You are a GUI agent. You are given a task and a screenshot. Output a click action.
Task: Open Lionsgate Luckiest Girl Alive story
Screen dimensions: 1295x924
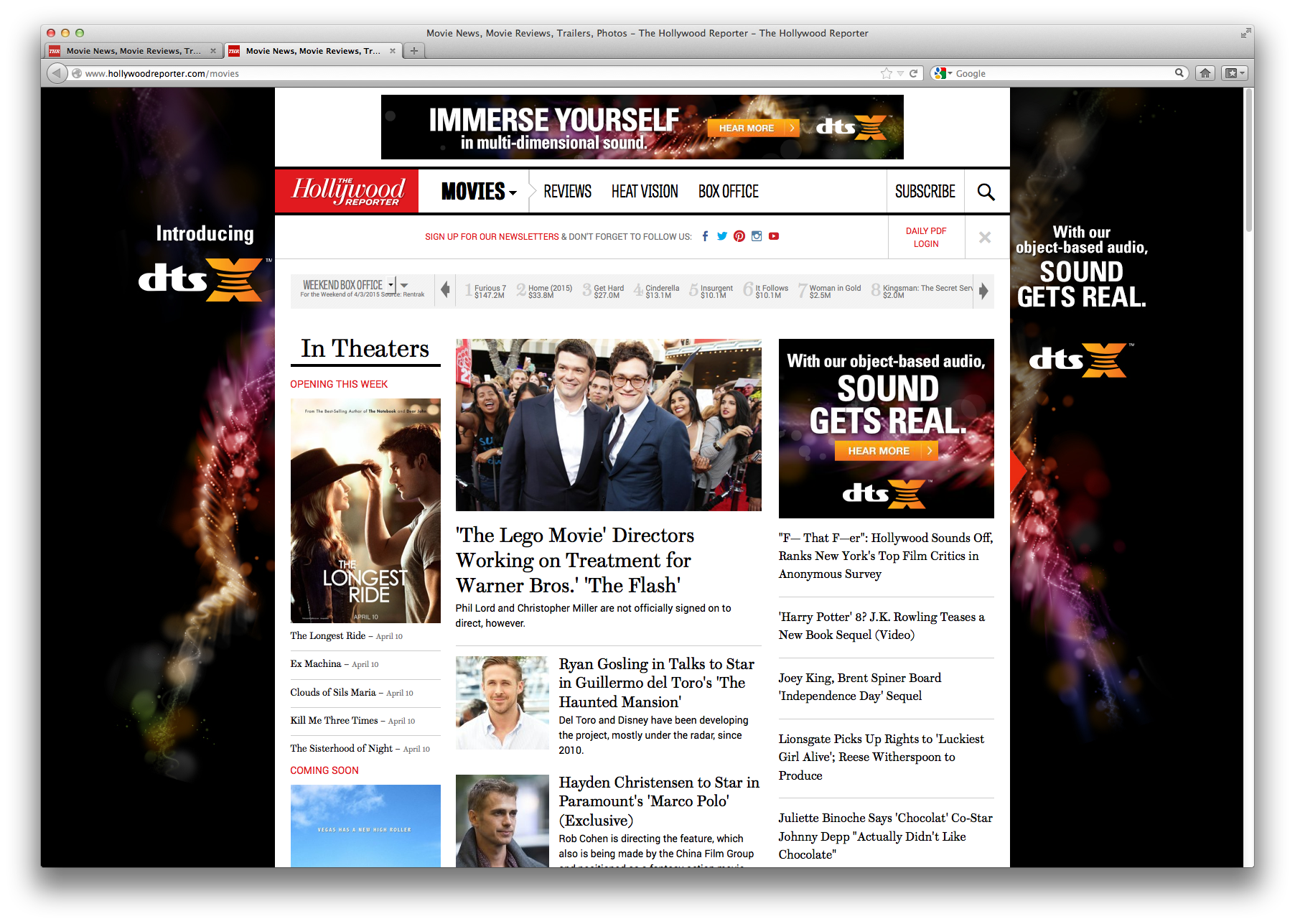point(881,757)
